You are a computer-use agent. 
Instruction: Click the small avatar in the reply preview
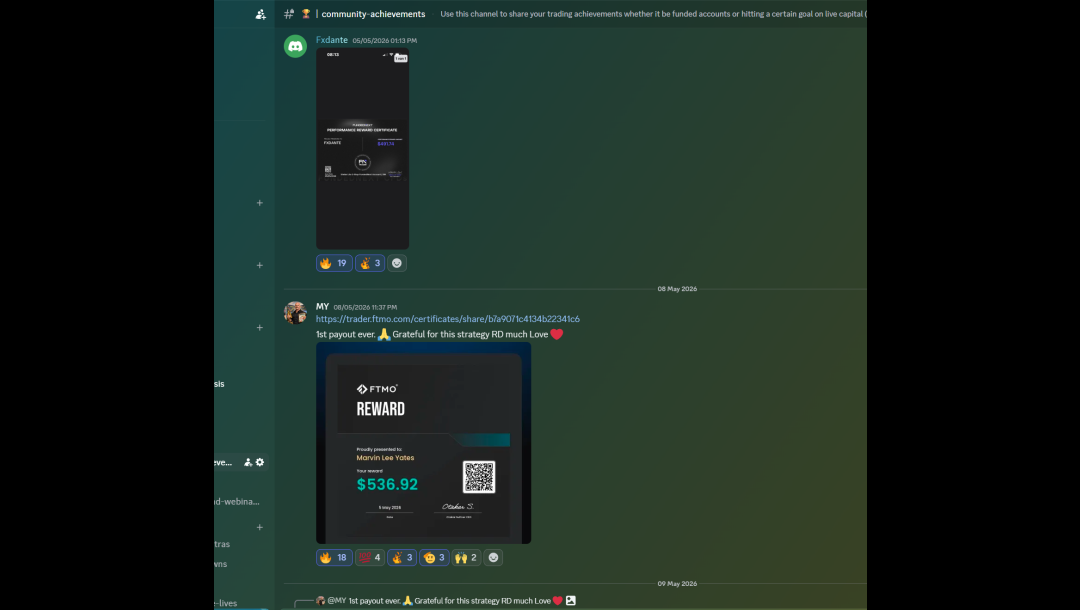point(320,600)
